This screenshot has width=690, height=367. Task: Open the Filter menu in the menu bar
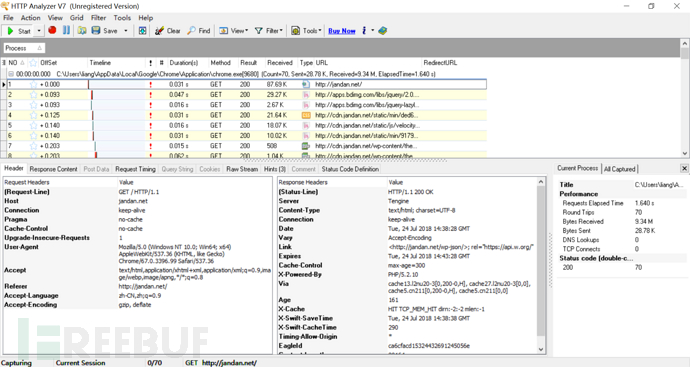[98, 18]
